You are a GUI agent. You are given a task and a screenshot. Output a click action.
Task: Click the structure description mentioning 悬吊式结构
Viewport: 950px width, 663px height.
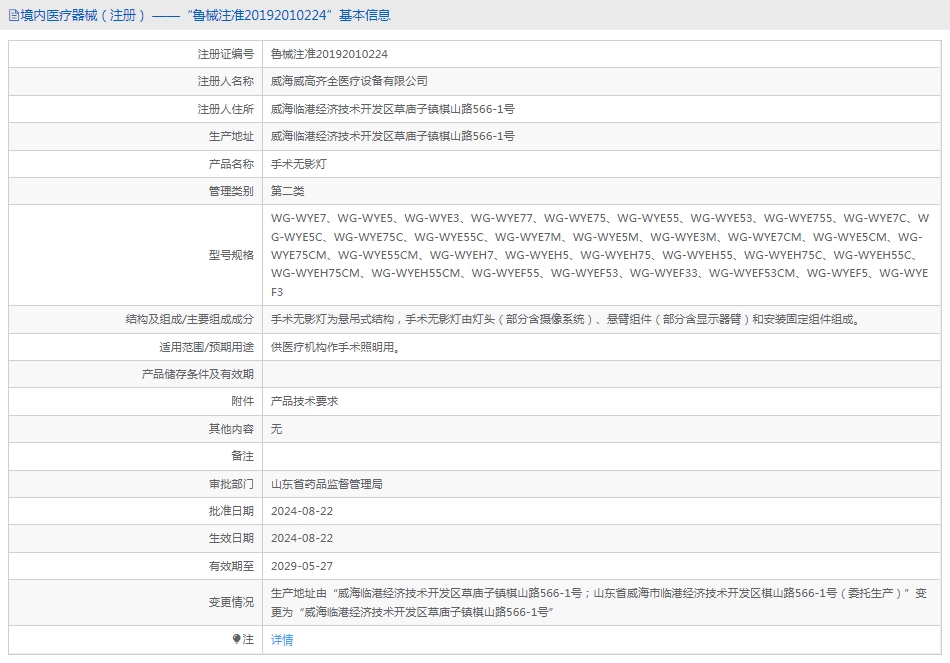565,319
